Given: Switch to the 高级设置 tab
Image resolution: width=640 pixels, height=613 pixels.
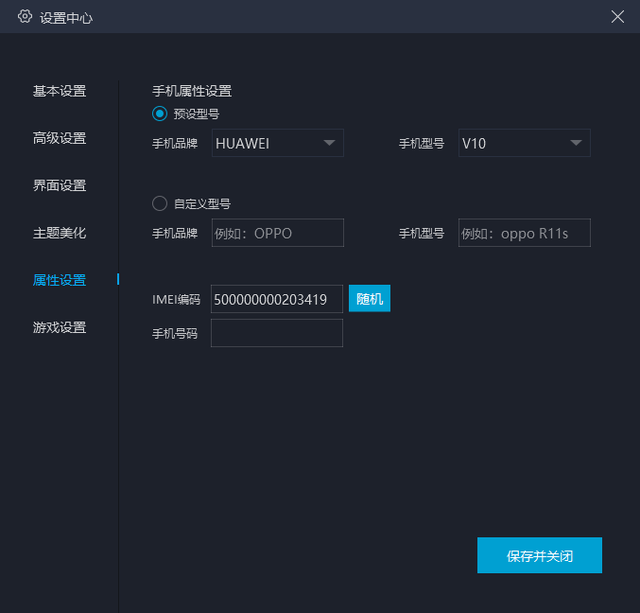Looking at the screenshot, I should pos(60,138).
